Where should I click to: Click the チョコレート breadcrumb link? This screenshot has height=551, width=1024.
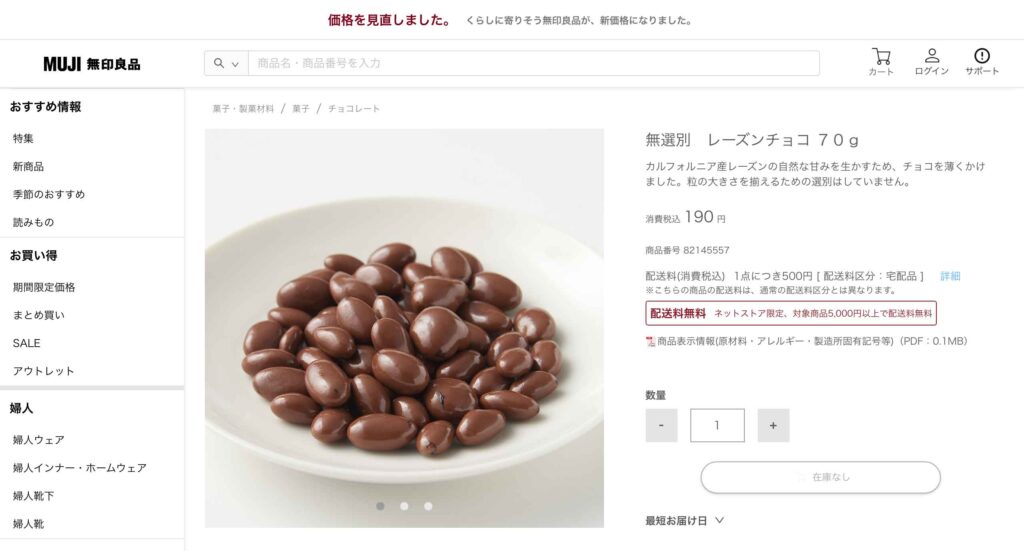pos(353,109)
